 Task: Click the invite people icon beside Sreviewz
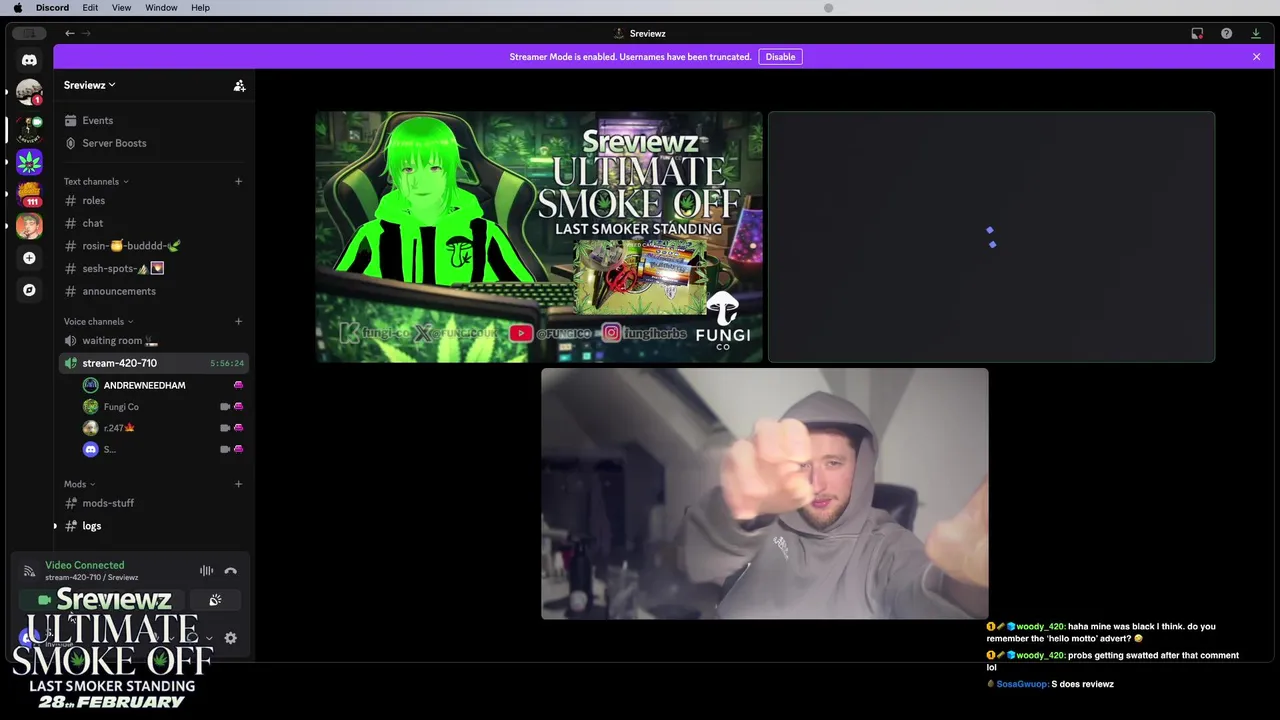tap(239, 86)
